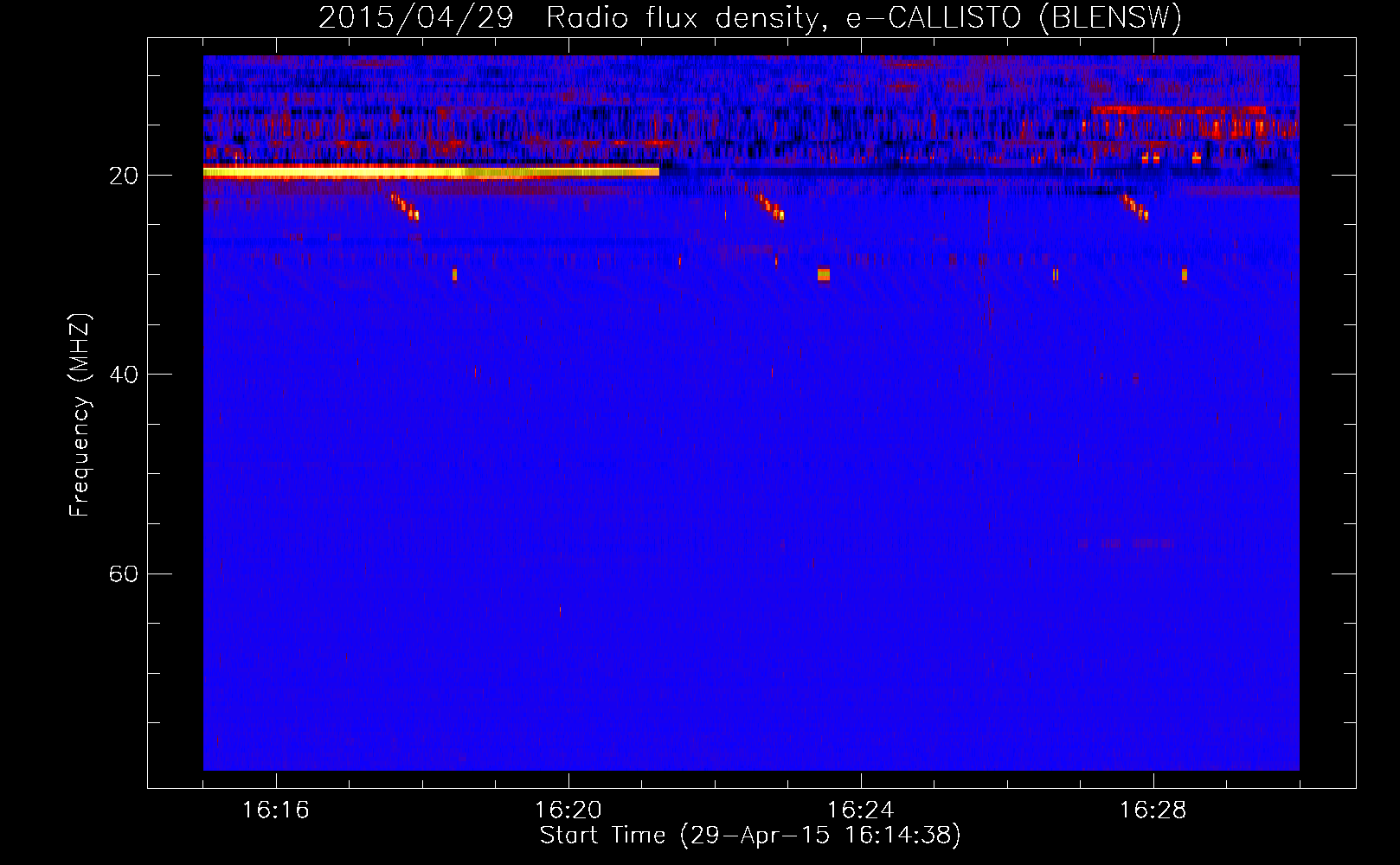The width and height of the screenshot is (1400, 865).
Task: Select the 16:16 time tick label
Action: (276, 811)
